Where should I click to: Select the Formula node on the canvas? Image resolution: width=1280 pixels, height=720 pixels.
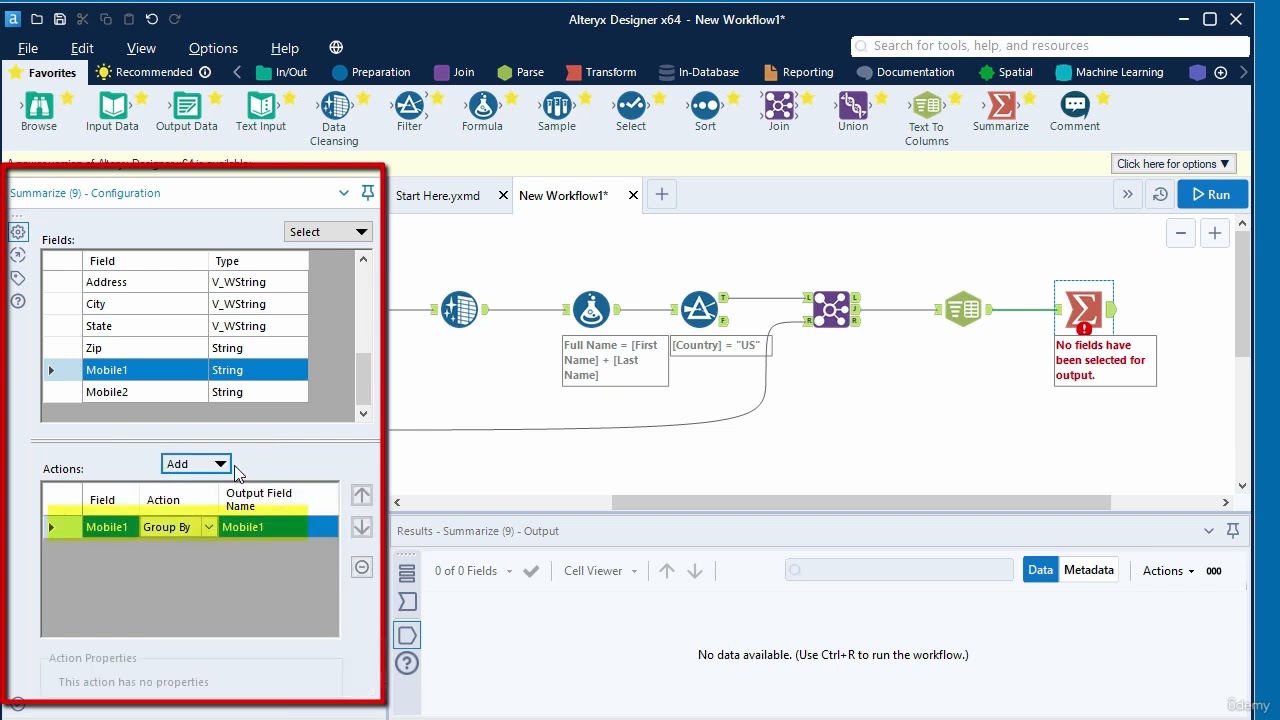[591, 310]
